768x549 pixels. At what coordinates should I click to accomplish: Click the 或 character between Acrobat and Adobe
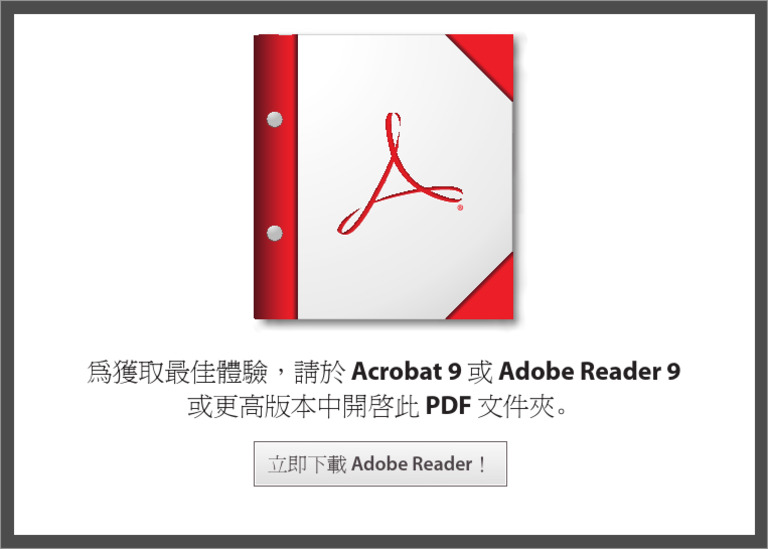click(480, 372)
